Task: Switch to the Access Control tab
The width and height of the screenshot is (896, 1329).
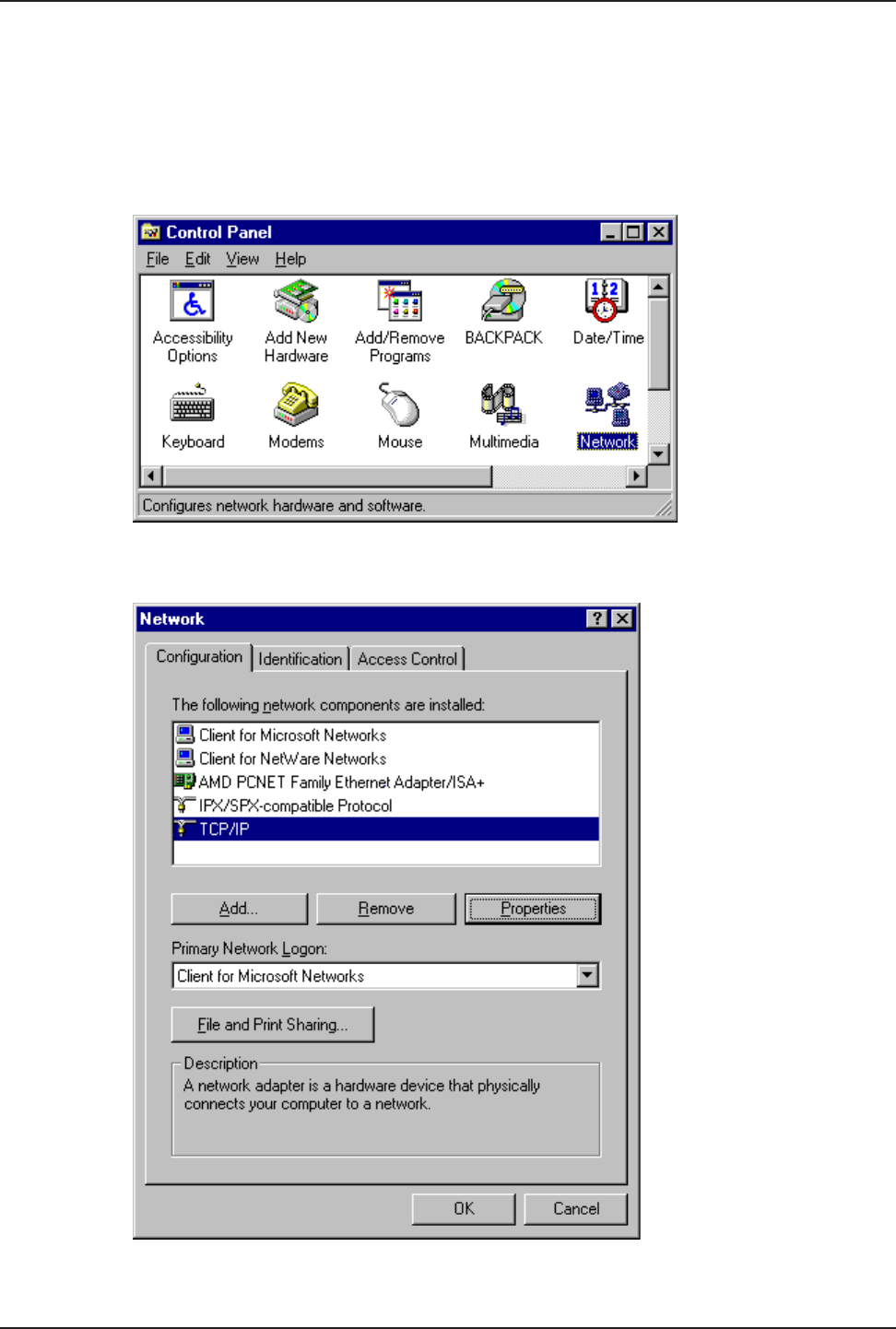Action: click(x=407, y=659)
